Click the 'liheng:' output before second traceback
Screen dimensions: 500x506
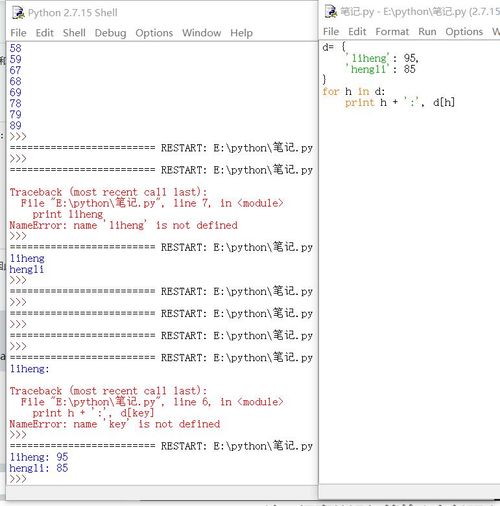click(29, 369)
